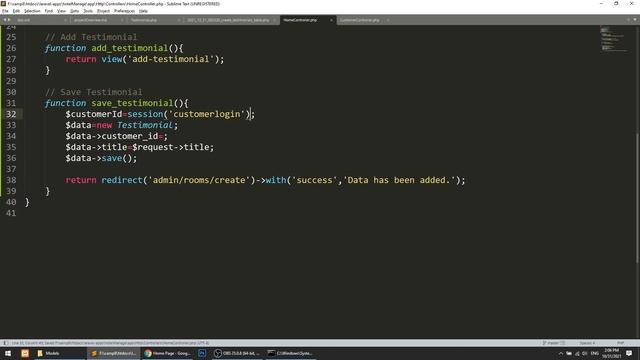Click the Testimonial class name

[145, 125]
